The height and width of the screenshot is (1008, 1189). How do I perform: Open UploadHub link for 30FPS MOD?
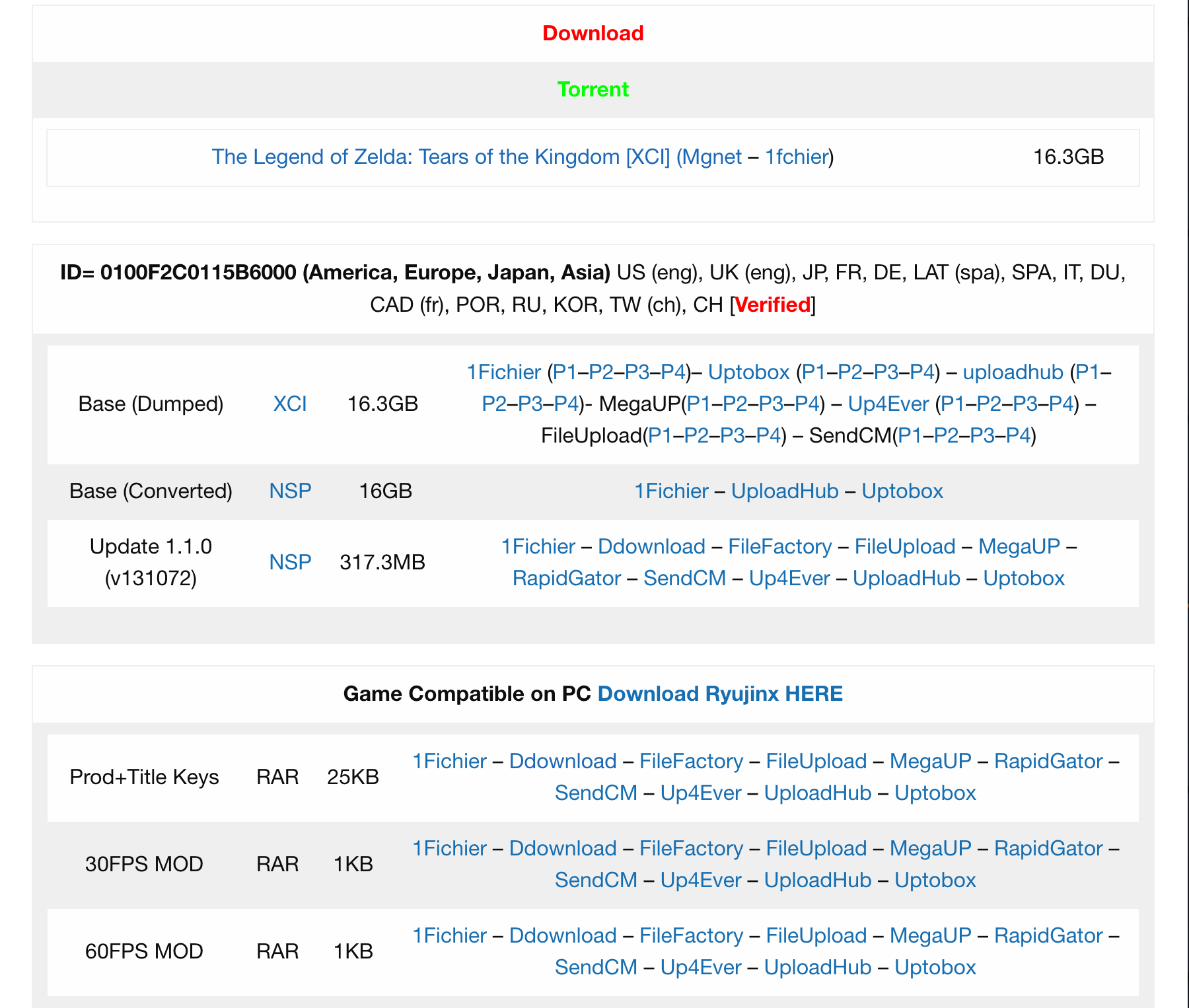(x=818, y=880)
